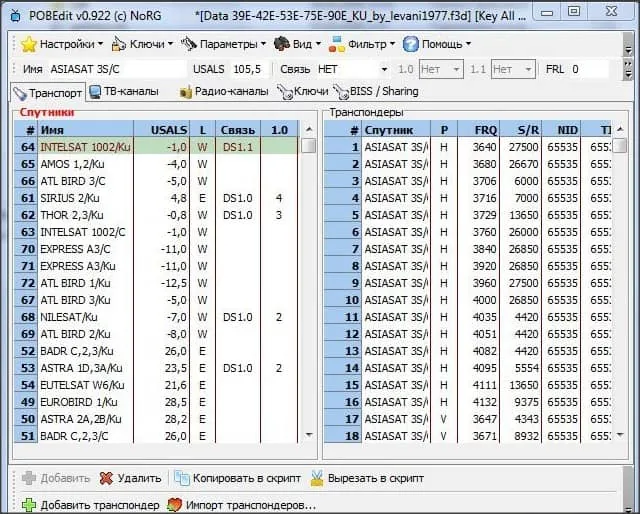Open Параметры wrench icon menu
Screen dimensions: 640x514
tap(189, 44)
